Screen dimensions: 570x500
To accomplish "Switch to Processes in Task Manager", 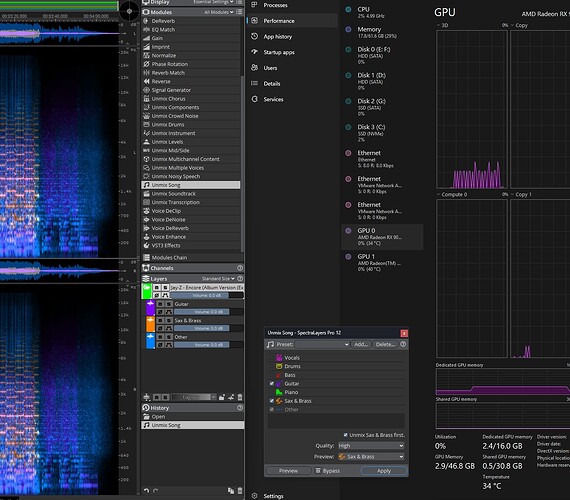I will pyautogui.click(x=292, y=5).
